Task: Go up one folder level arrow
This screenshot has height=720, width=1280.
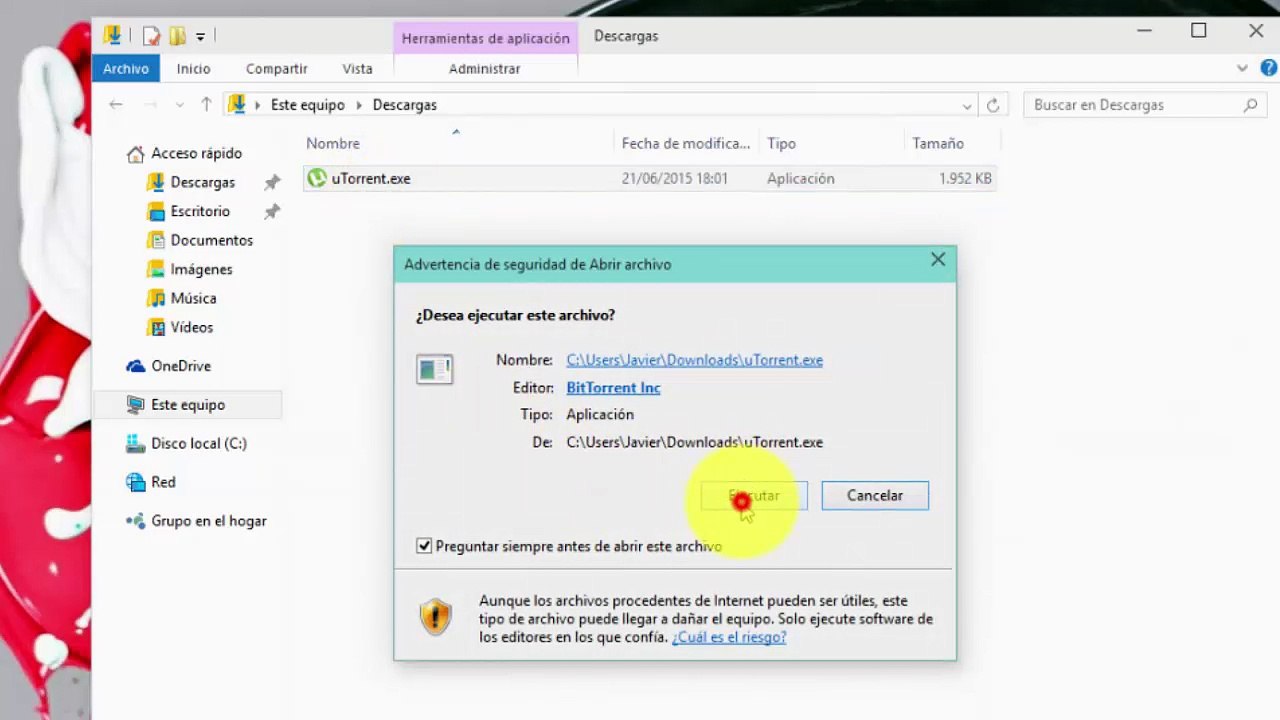Action: pos(206,104)
